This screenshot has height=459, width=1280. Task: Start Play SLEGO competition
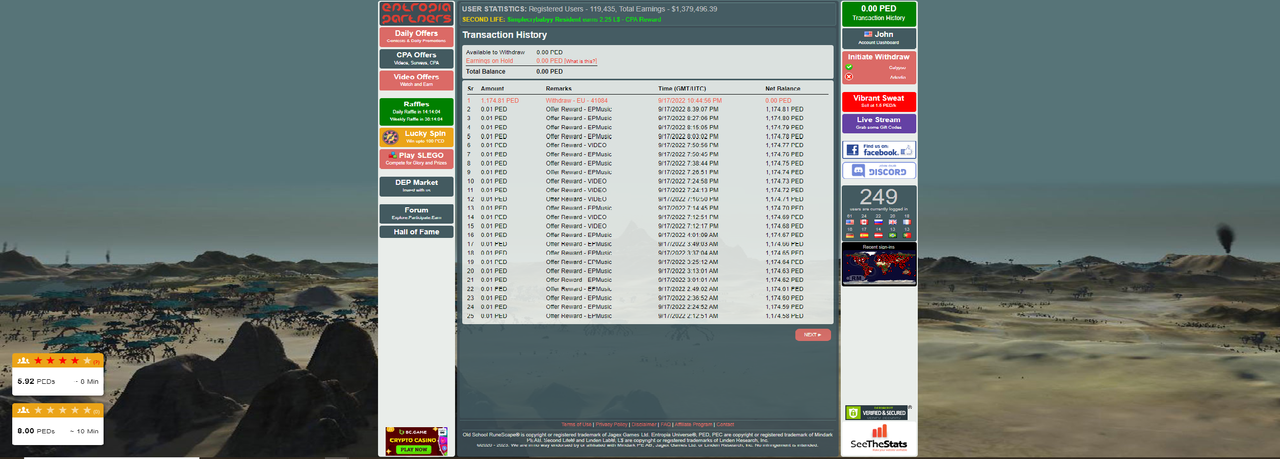click(x=416, y=158)
